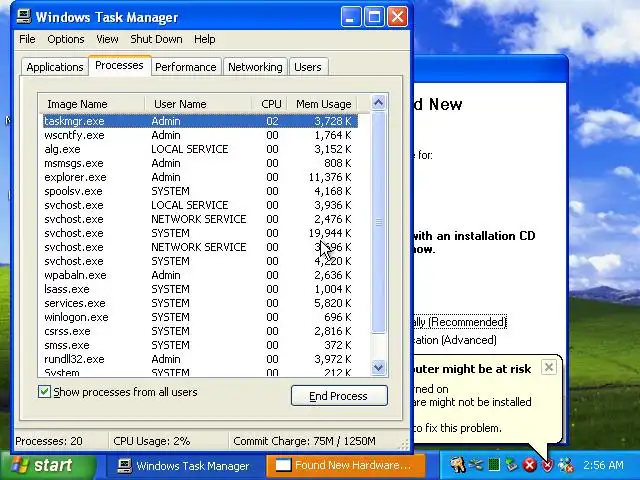Image resolution: width=640 pixels, height=480 pixels.
Task: Select the wscntfy.exe process
Action: [x=200, y=135]
